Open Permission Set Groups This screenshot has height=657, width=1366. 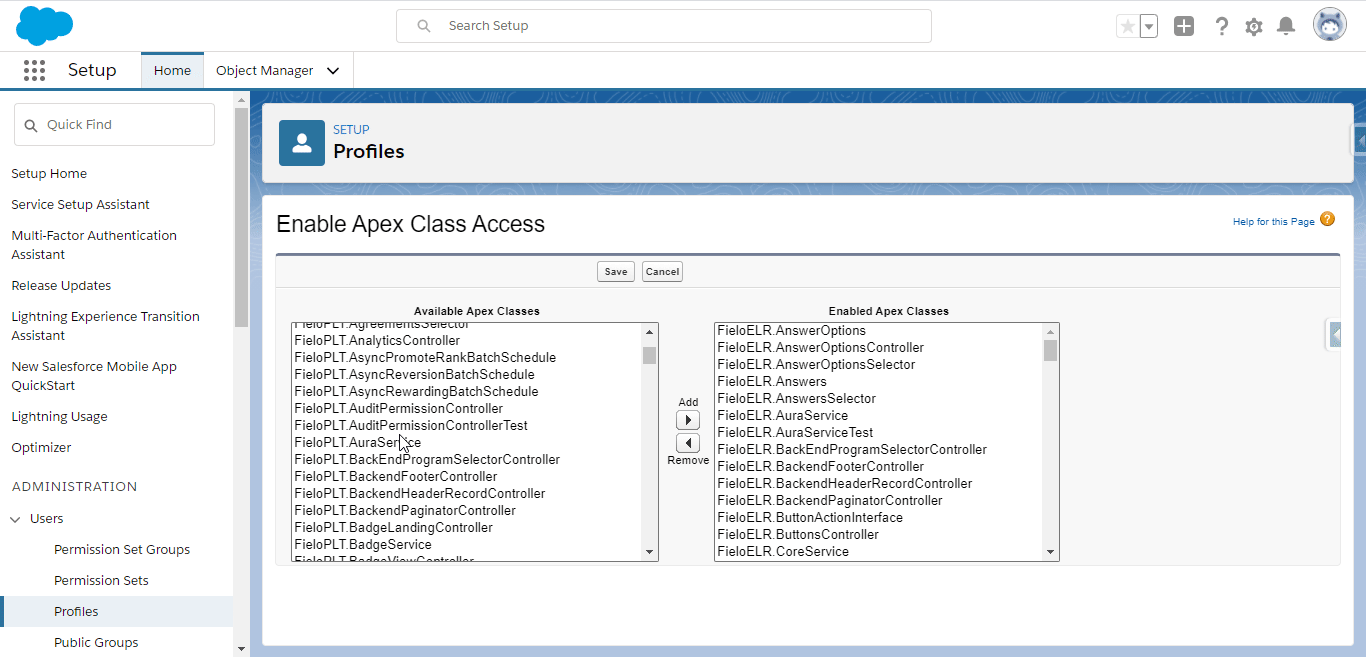(x=122, y=550)
